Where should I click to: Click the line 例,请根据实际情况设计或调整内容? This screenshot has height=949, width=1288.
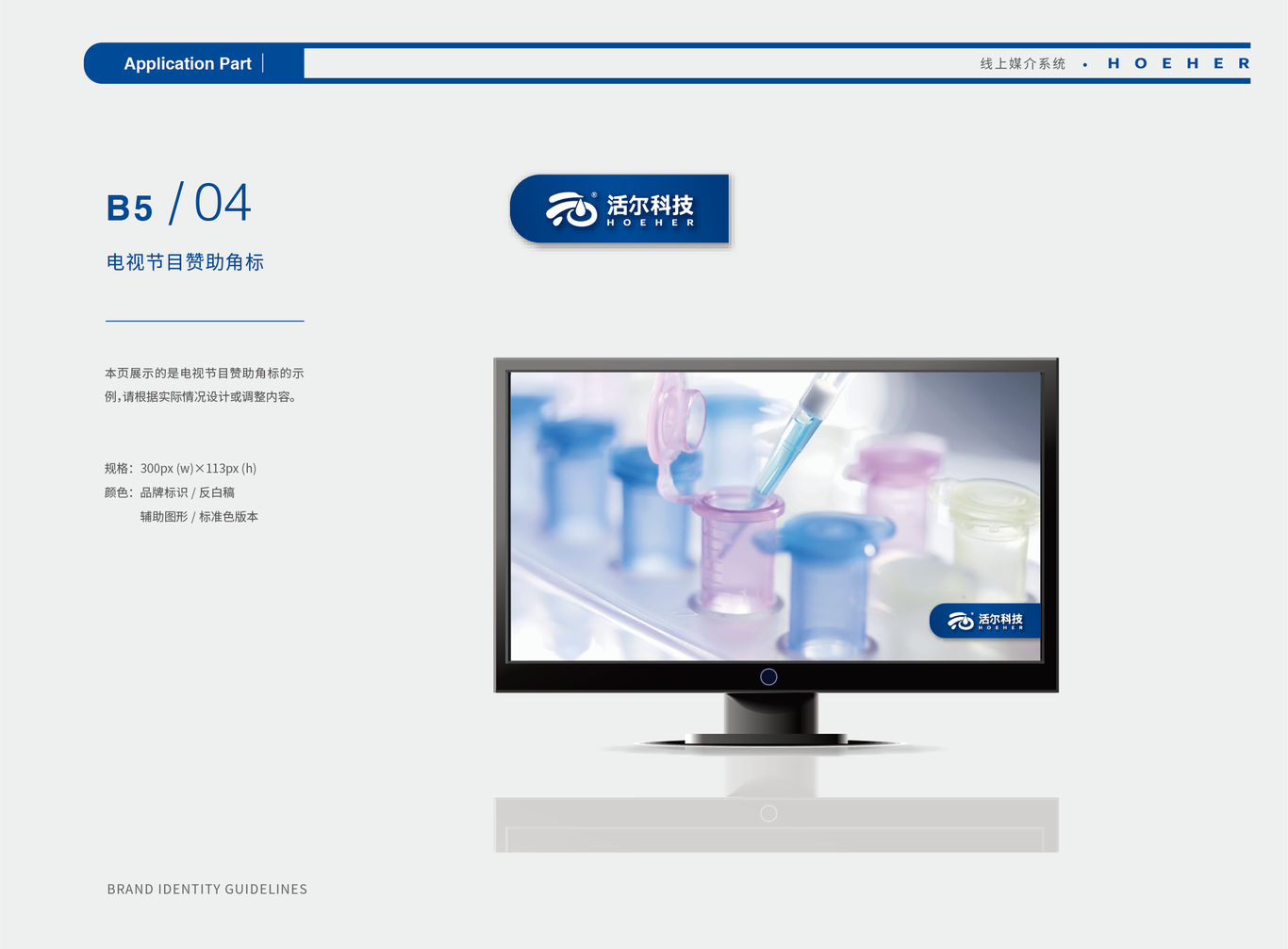pos(202,397)
